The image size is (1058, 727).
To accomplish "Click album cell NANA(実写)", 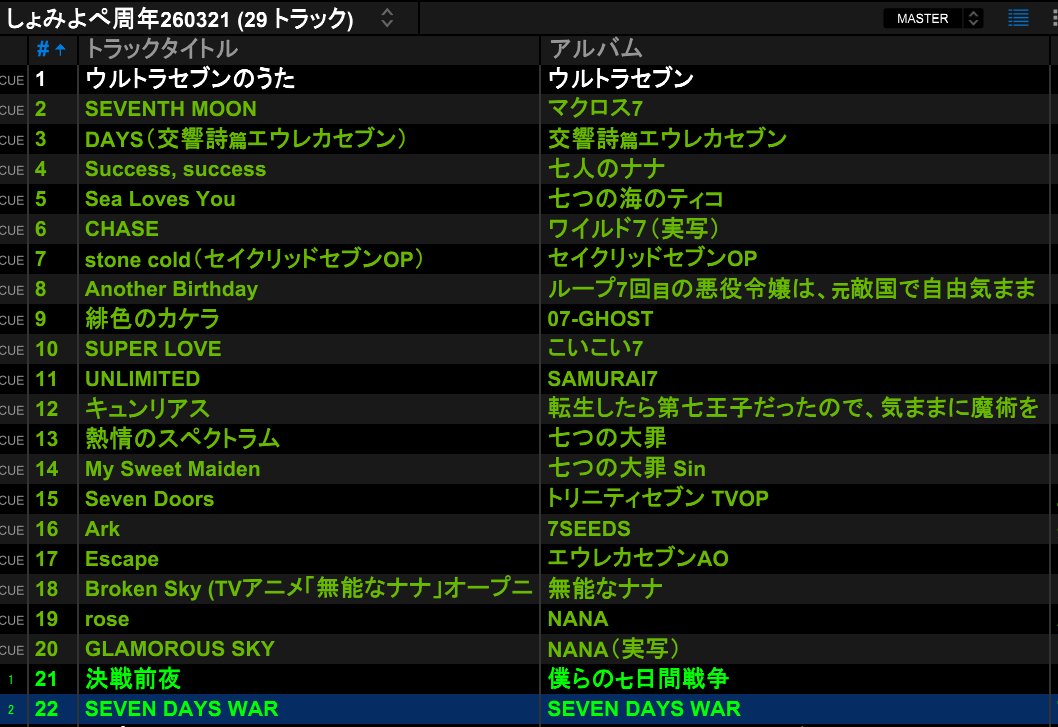I will (613, 649).
